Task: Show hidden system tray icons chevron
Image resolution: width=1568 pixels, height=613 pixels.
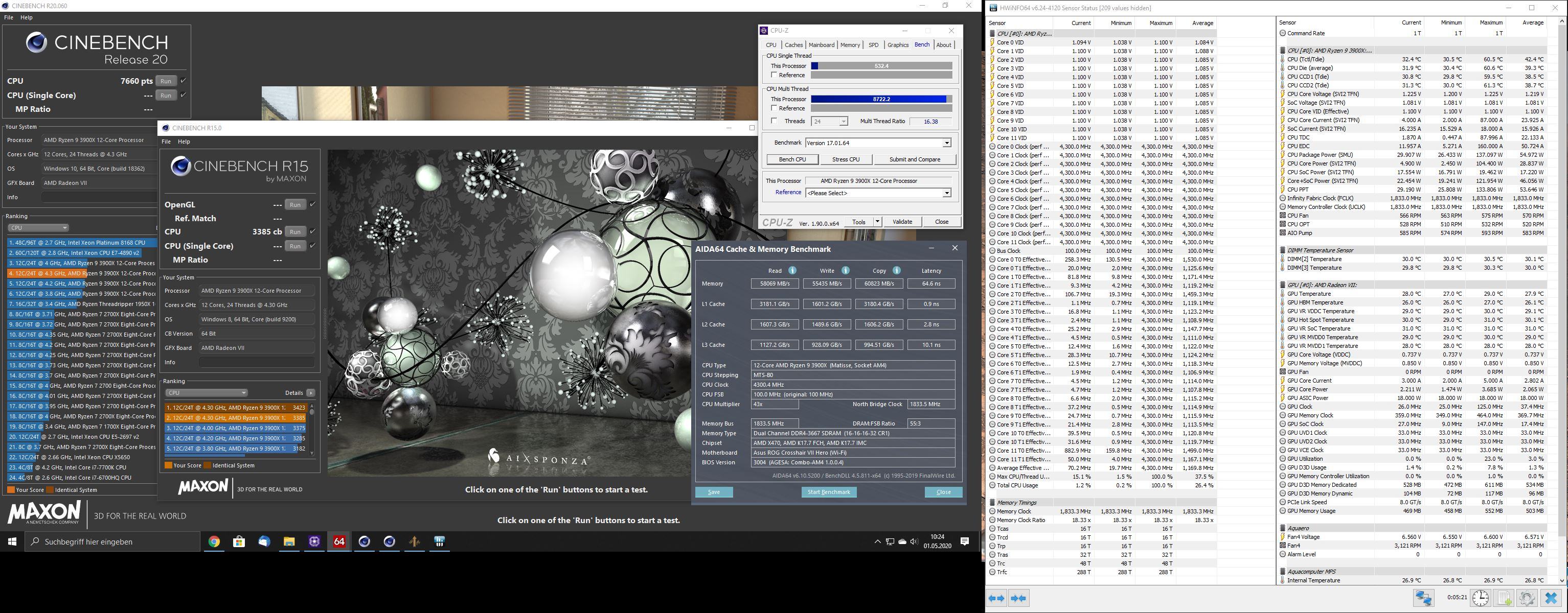Action: coord(877,541)
